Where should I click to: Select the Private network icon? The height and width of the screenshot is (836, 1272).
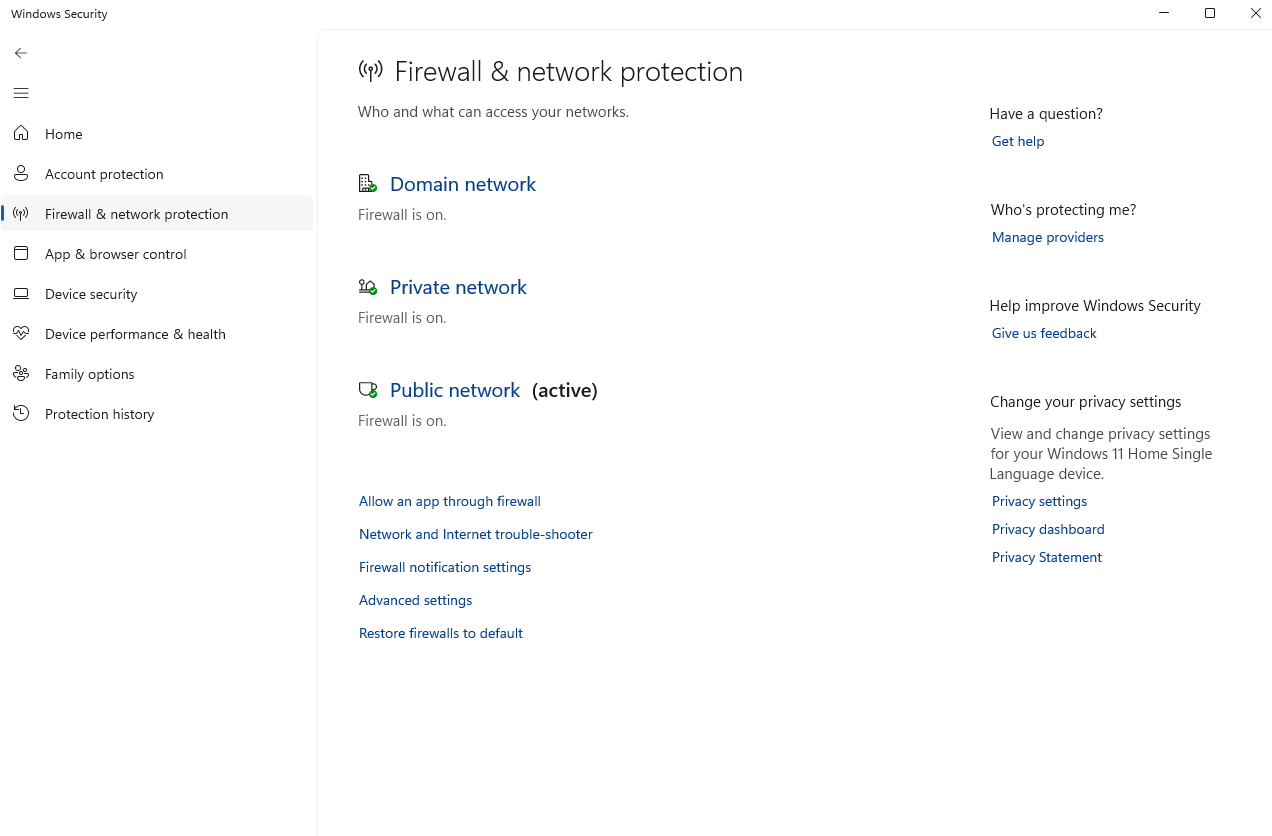click(367, 286)
